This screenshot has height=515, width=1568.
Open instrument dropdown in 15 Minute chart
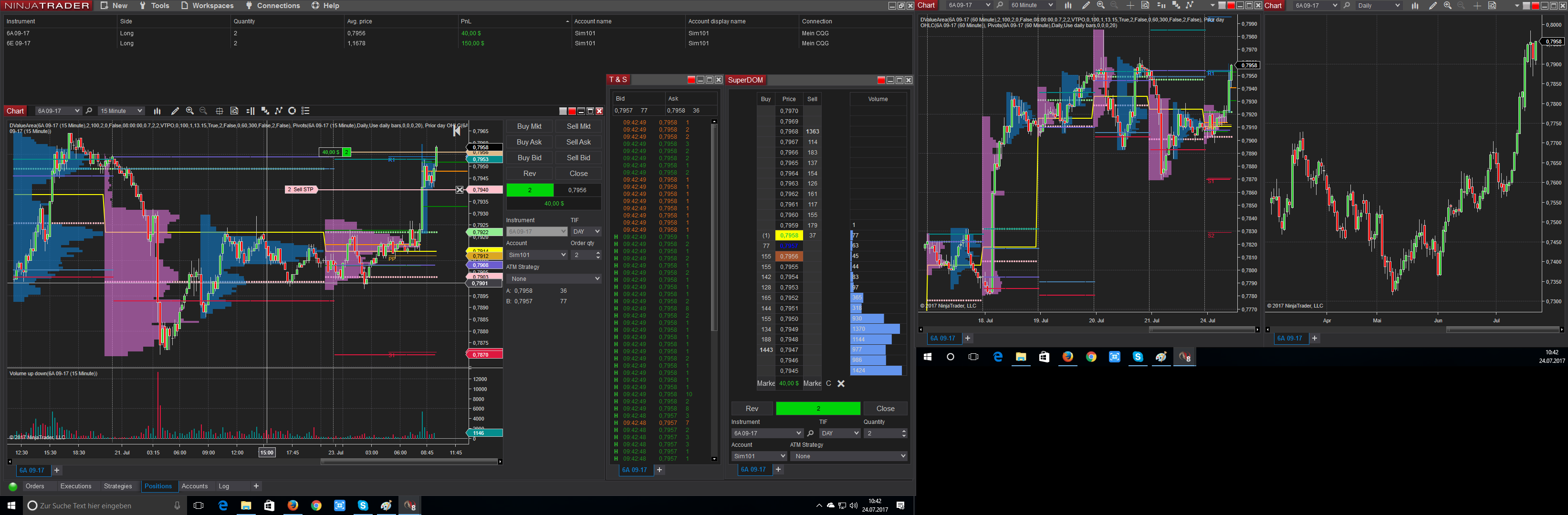coord(58,111)
